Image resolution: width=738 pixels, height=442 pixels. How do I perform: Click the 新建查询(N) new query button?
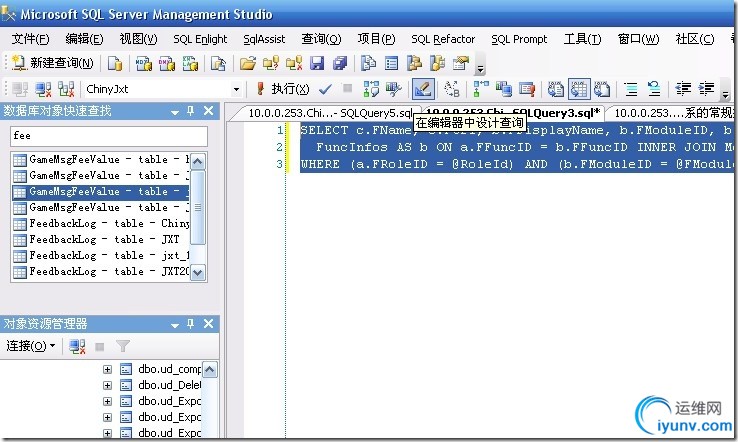click(x=53, y=63)
